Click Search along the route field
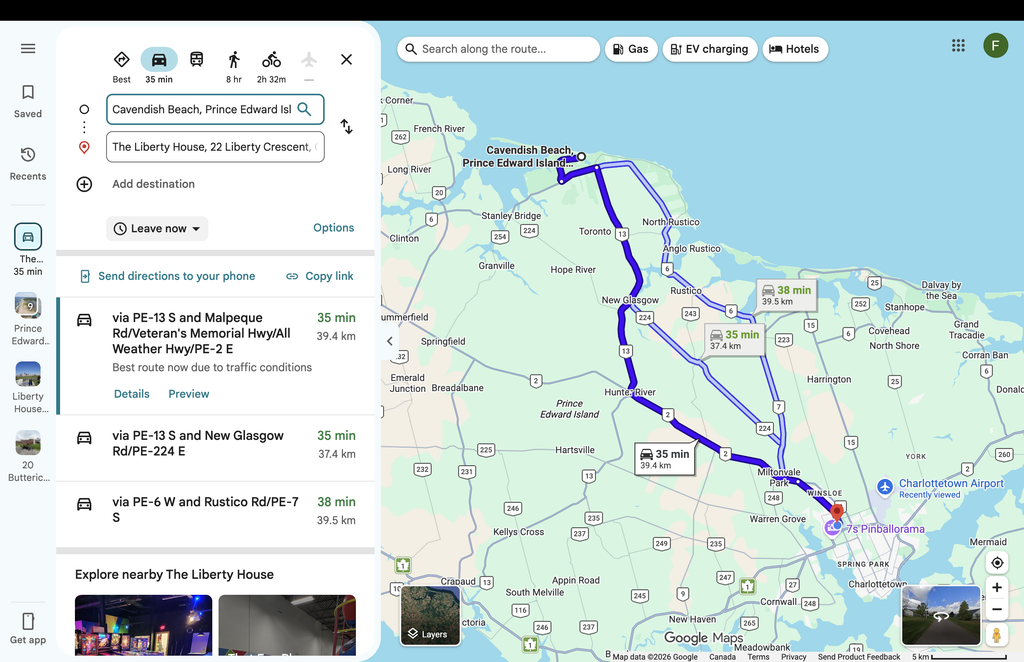Viewport: 1024px width, 662px height. [x=498, y=49]
